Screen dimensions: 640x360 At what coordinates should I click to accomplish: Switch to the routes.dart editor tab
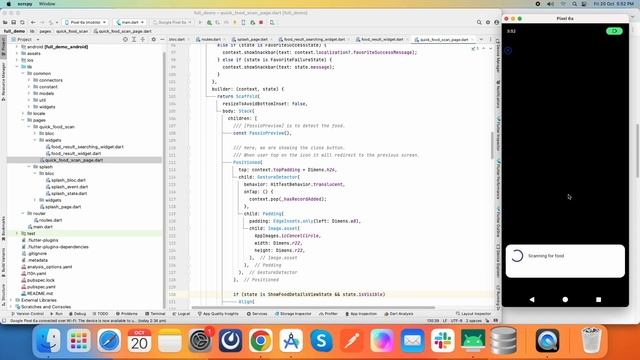click(x=210, y=40)
